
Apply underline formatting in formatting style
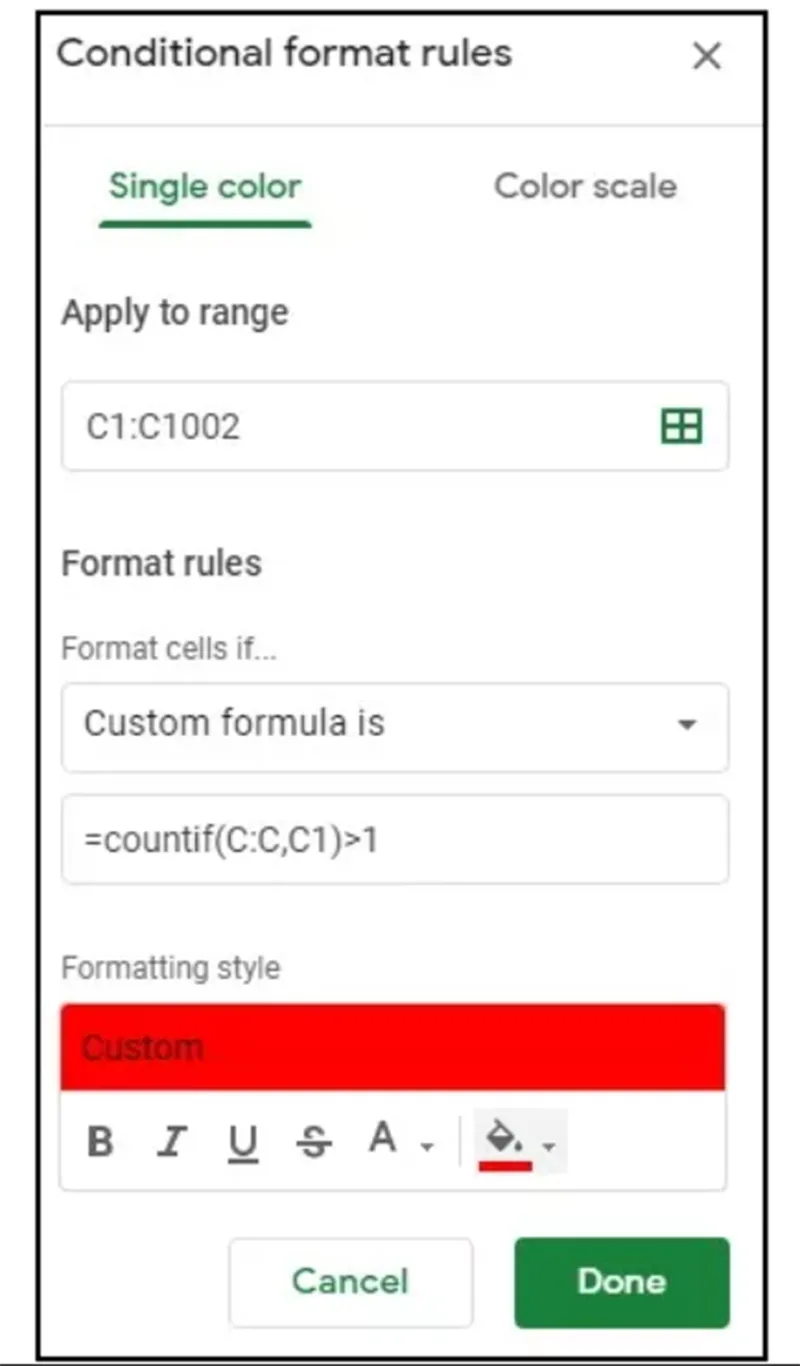click(243, 1141)
